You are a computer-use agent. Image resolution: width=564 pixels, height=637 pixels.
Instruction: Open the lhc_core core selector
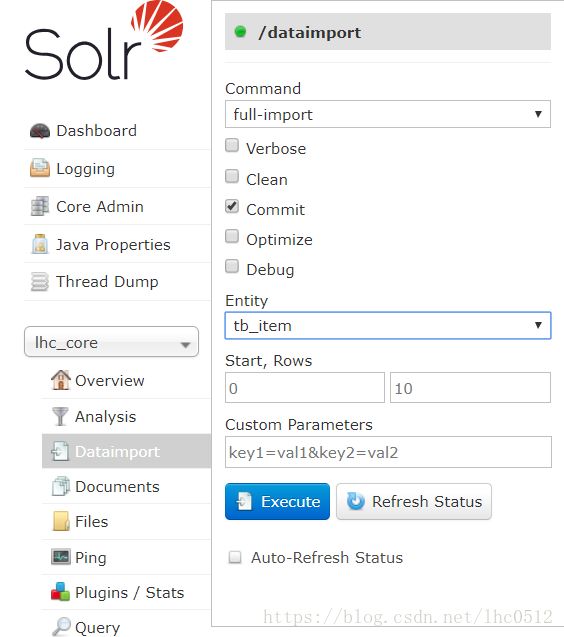pos(111,342)
